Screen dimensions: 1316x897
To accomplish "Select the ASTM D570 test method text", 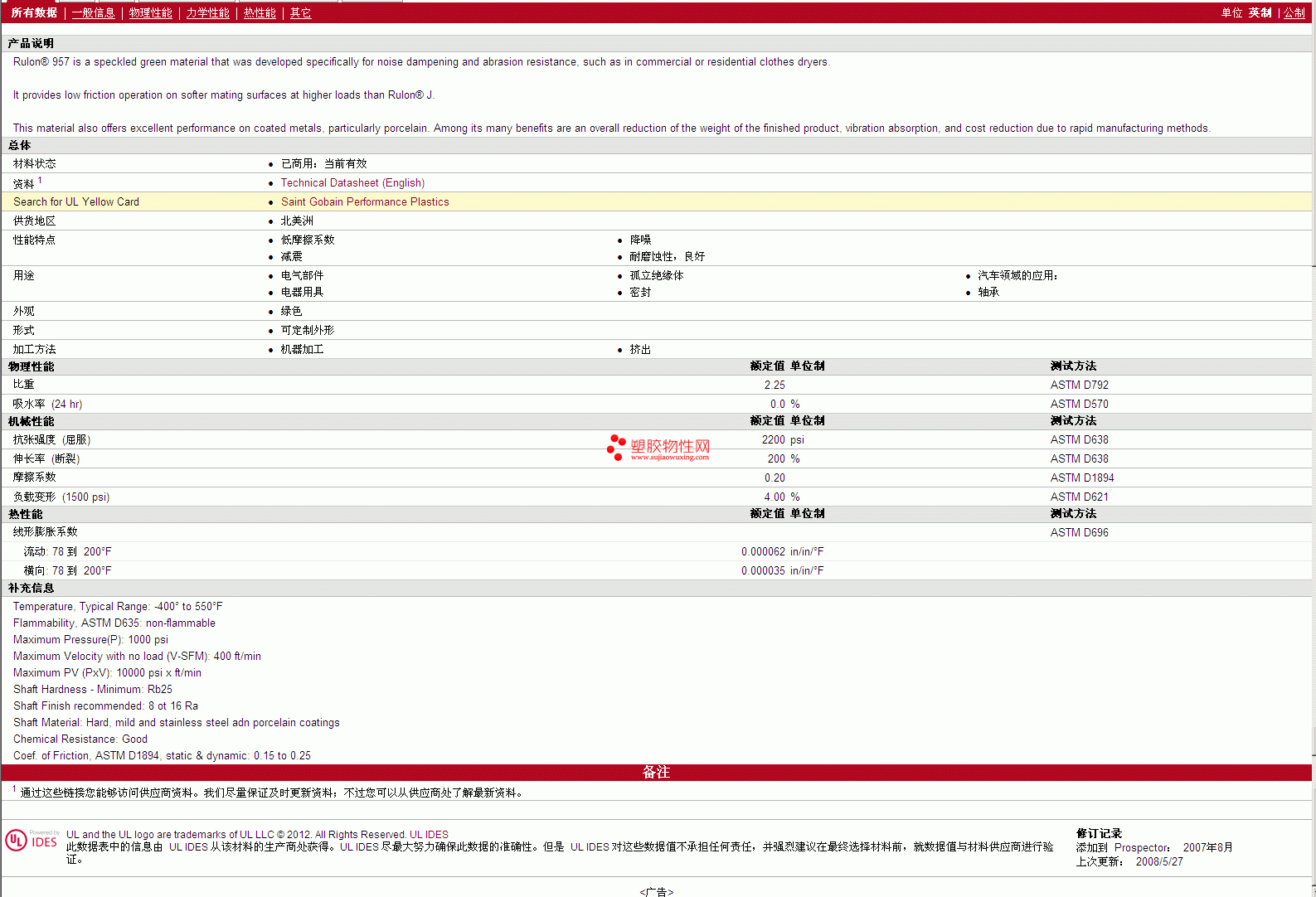I will 1079,405.
